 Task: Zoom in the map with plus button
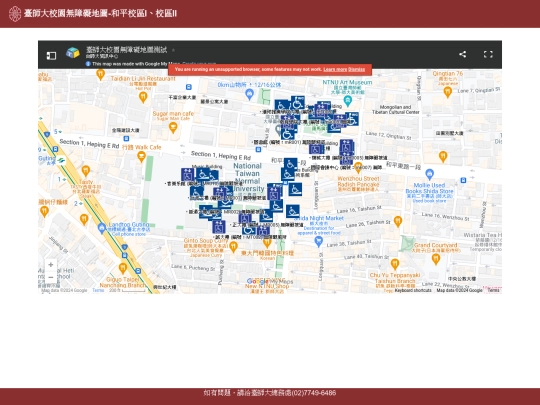(51, 264)
